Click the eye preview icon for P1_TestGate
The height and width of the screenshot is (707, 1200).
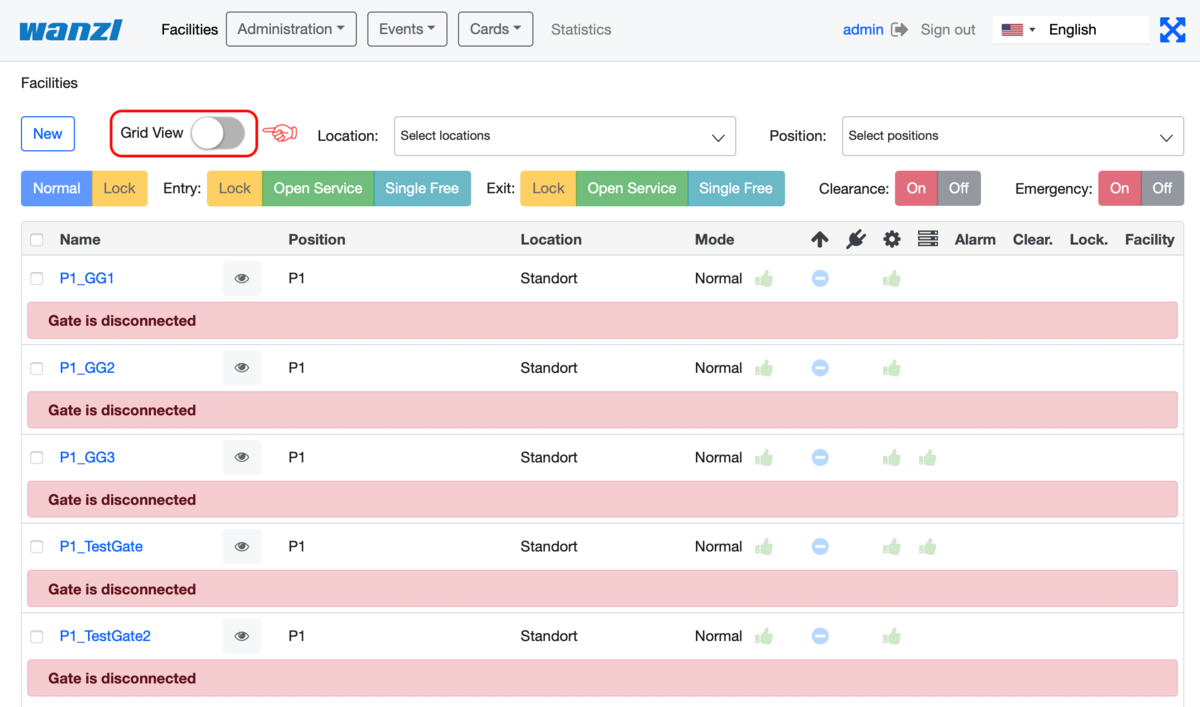click(241, 546)
